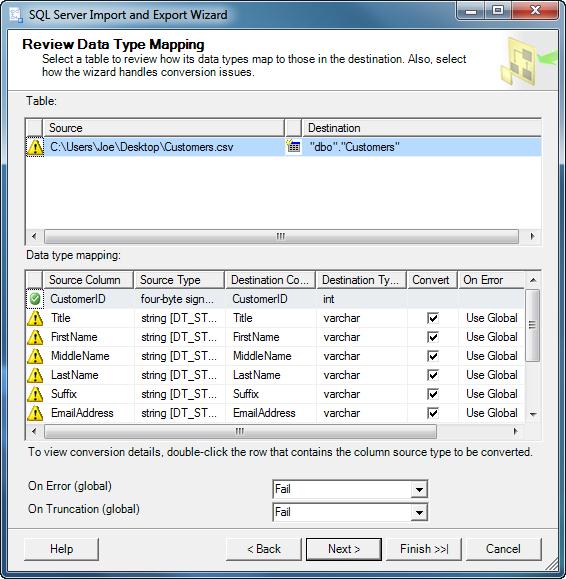Screen dimensions: 566x579
Task: Click the warning icon in the Suffix row
Action: (35, 394)
